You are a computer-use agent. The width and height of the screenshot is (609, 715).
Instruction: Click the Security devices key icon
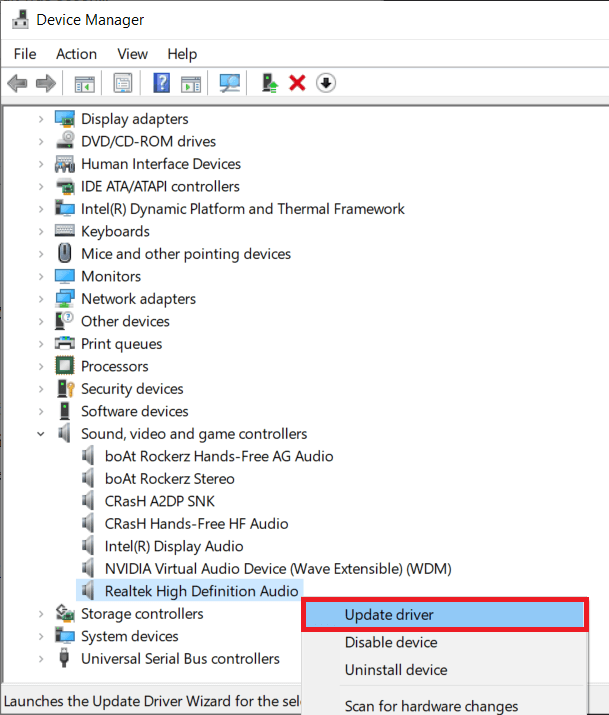click(x=66, y=389)
